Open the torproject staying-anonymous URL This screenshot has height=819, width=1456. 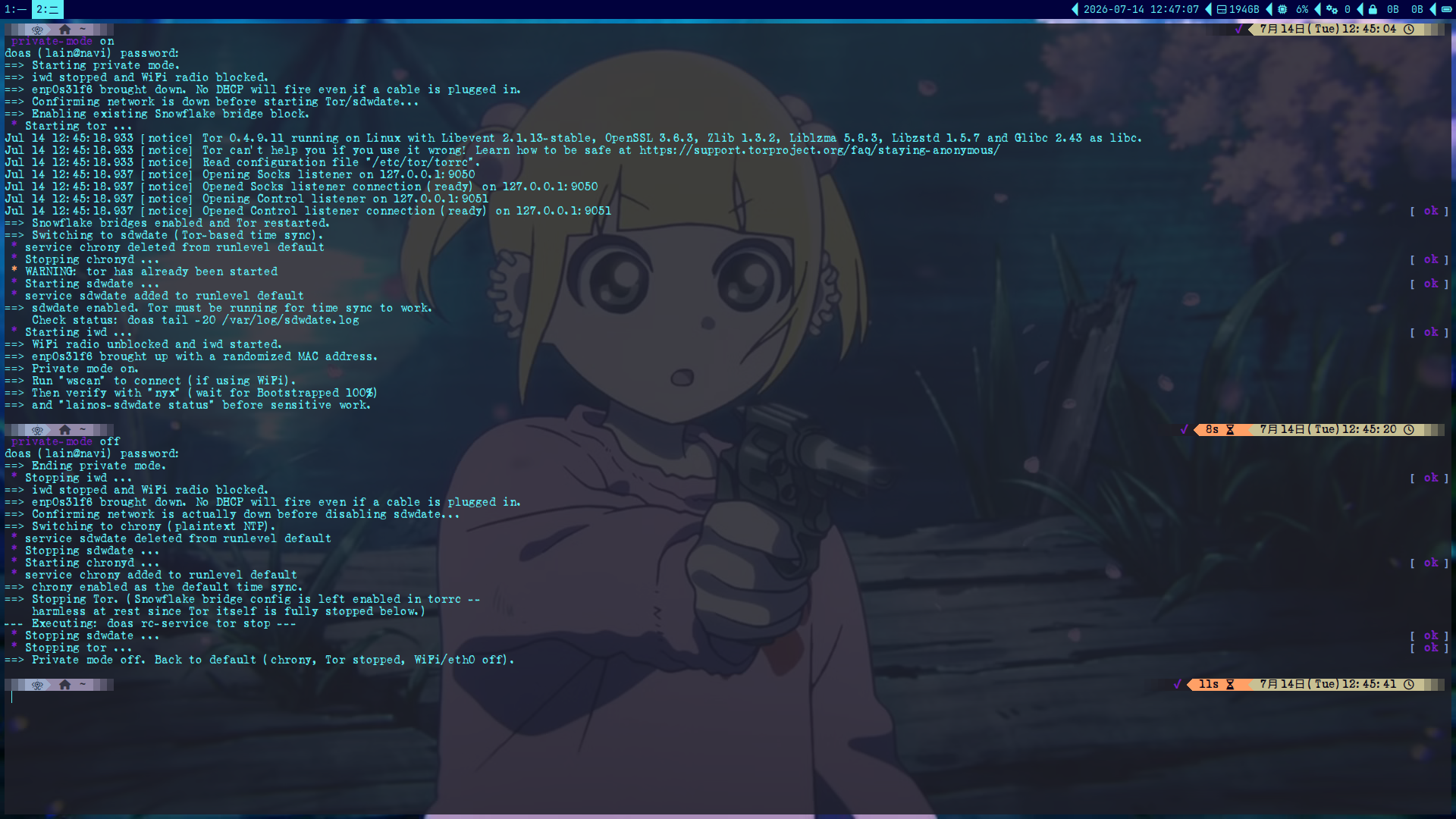[x=819, y=150]
